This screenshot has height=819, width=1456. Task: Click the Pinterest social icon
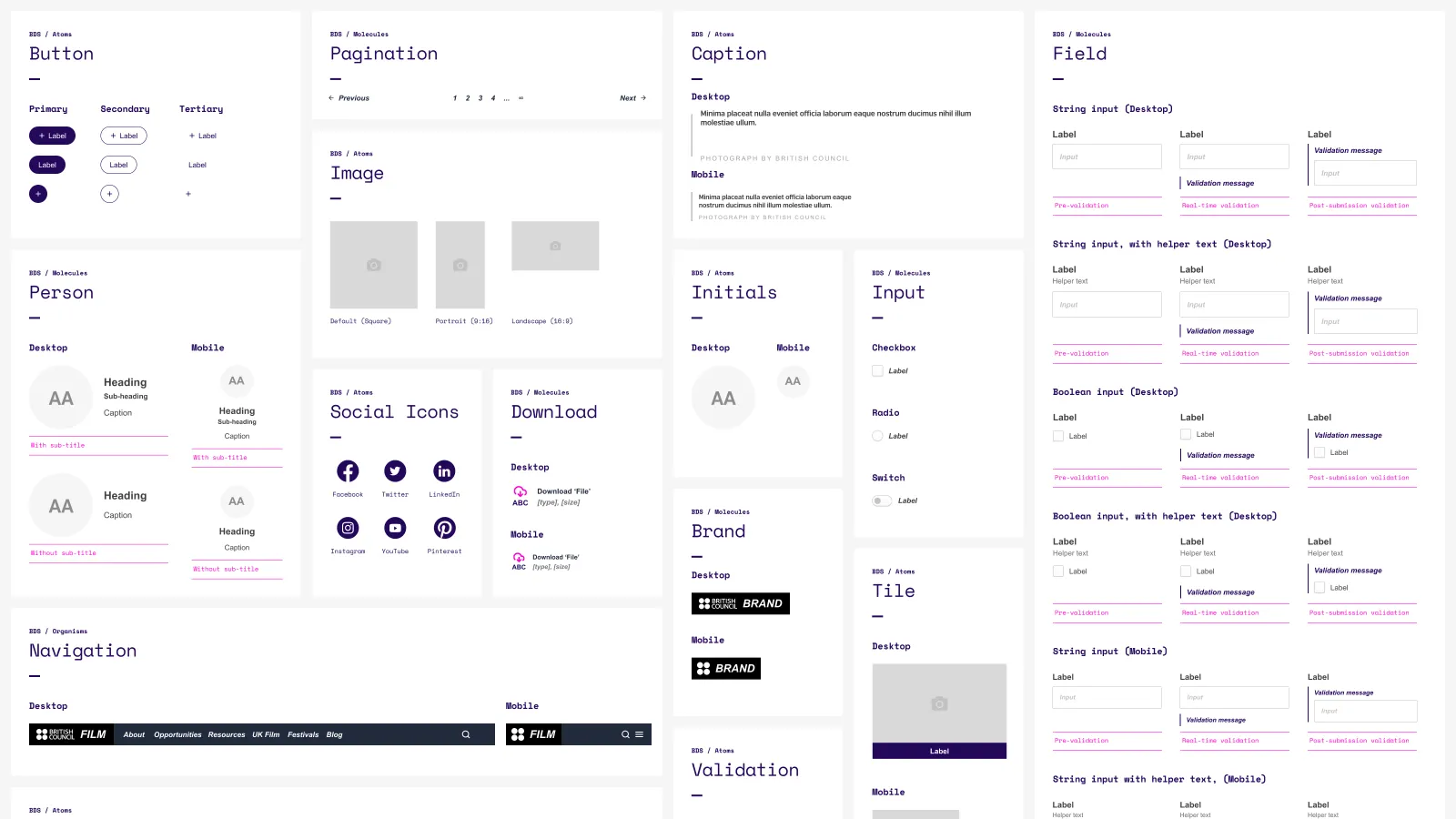(444, 528)
